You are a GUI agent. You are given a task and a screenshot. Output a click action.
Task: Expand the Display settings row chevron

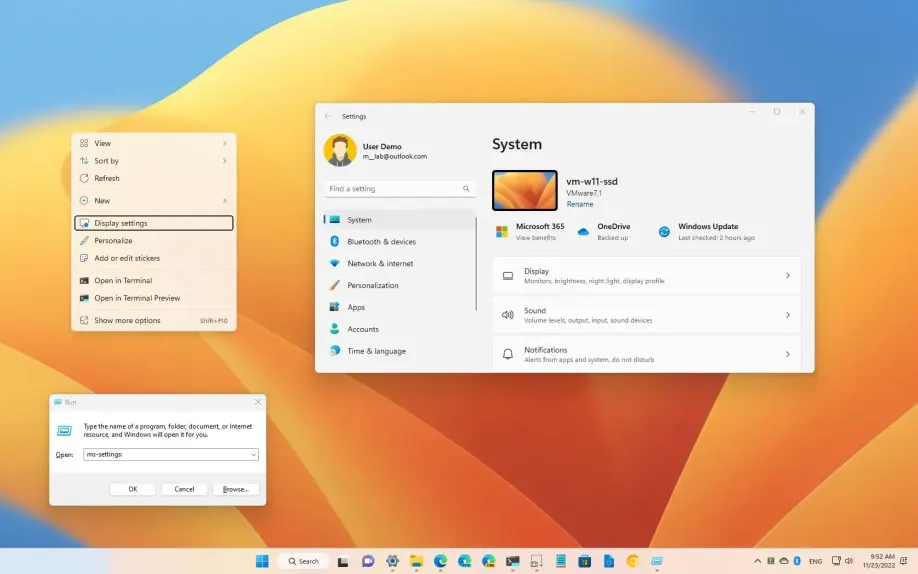[788, 276]
